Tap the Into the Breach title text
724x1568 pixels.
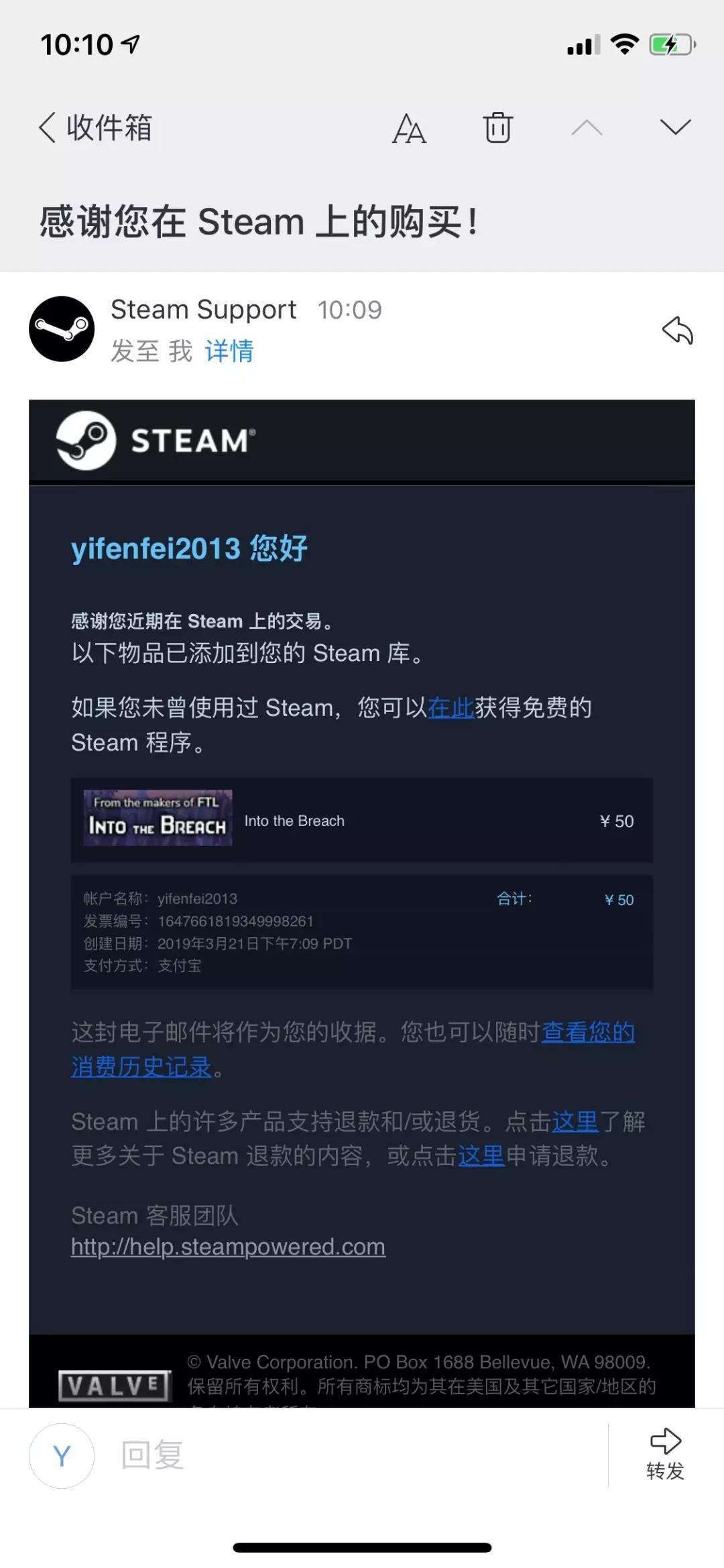(x=294, y=821)
